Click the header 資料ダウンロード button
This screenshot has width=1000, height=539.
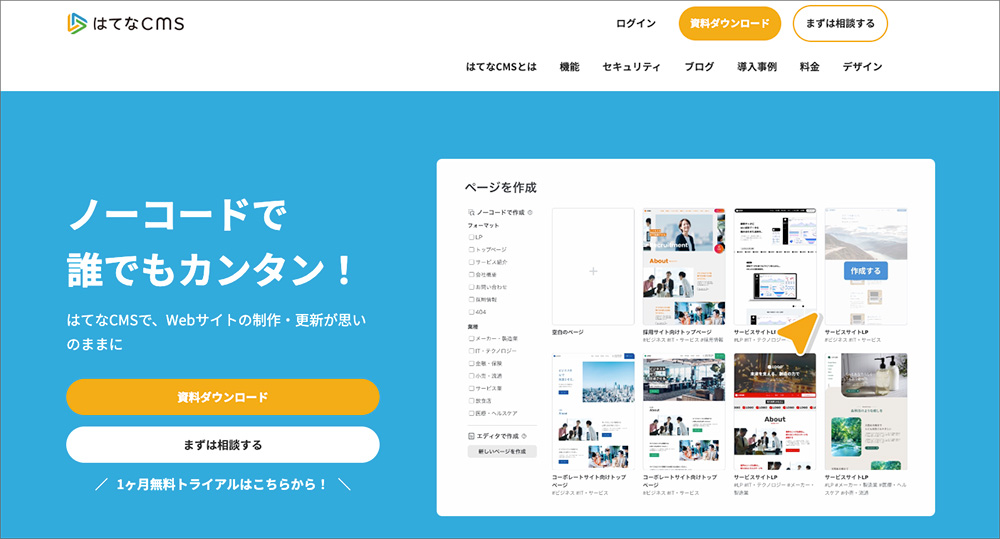pos(730,24)
